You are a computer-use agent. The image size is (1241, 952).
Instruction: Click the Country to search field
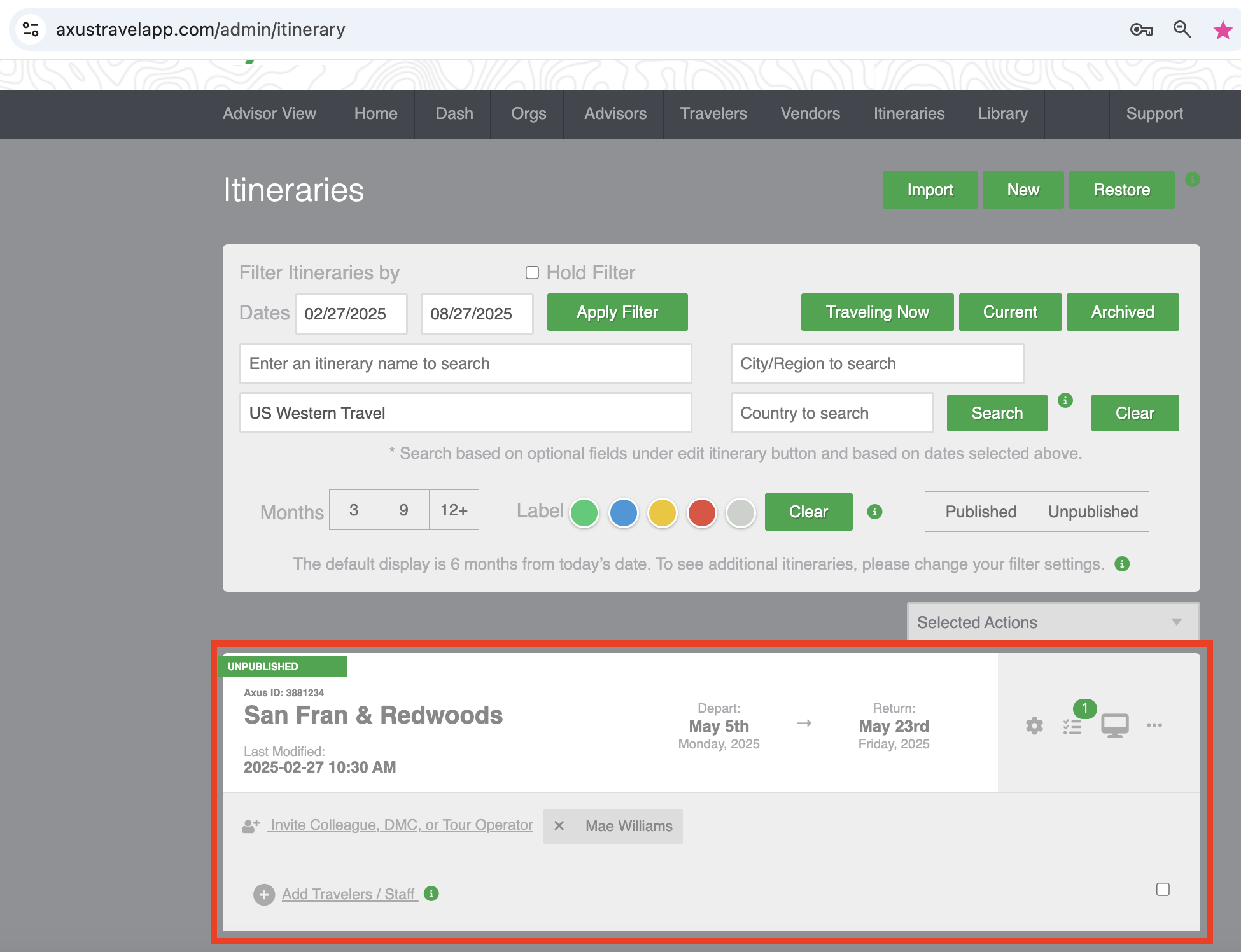(x=832, y=413)
